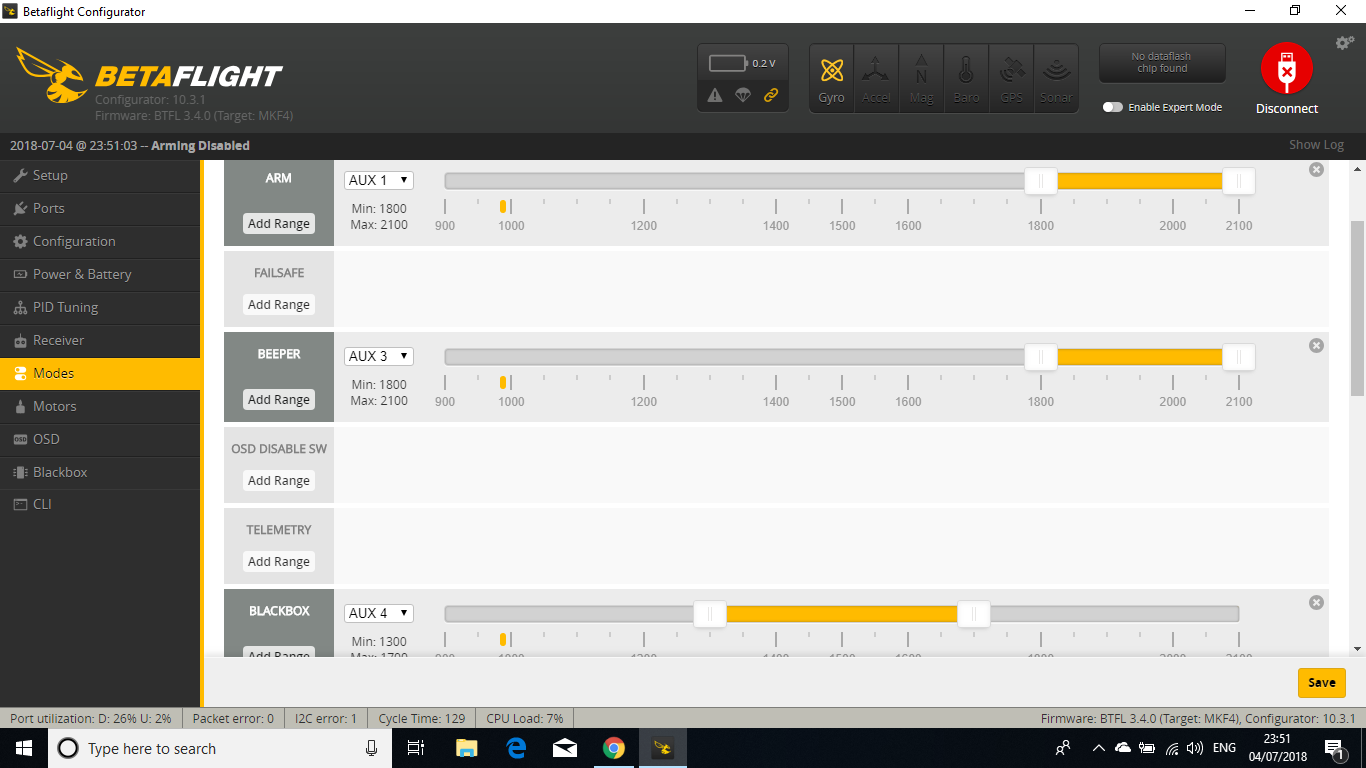Screen dimensions: 1366x768
Task: Open the Receiver tab
Action: 100,340
